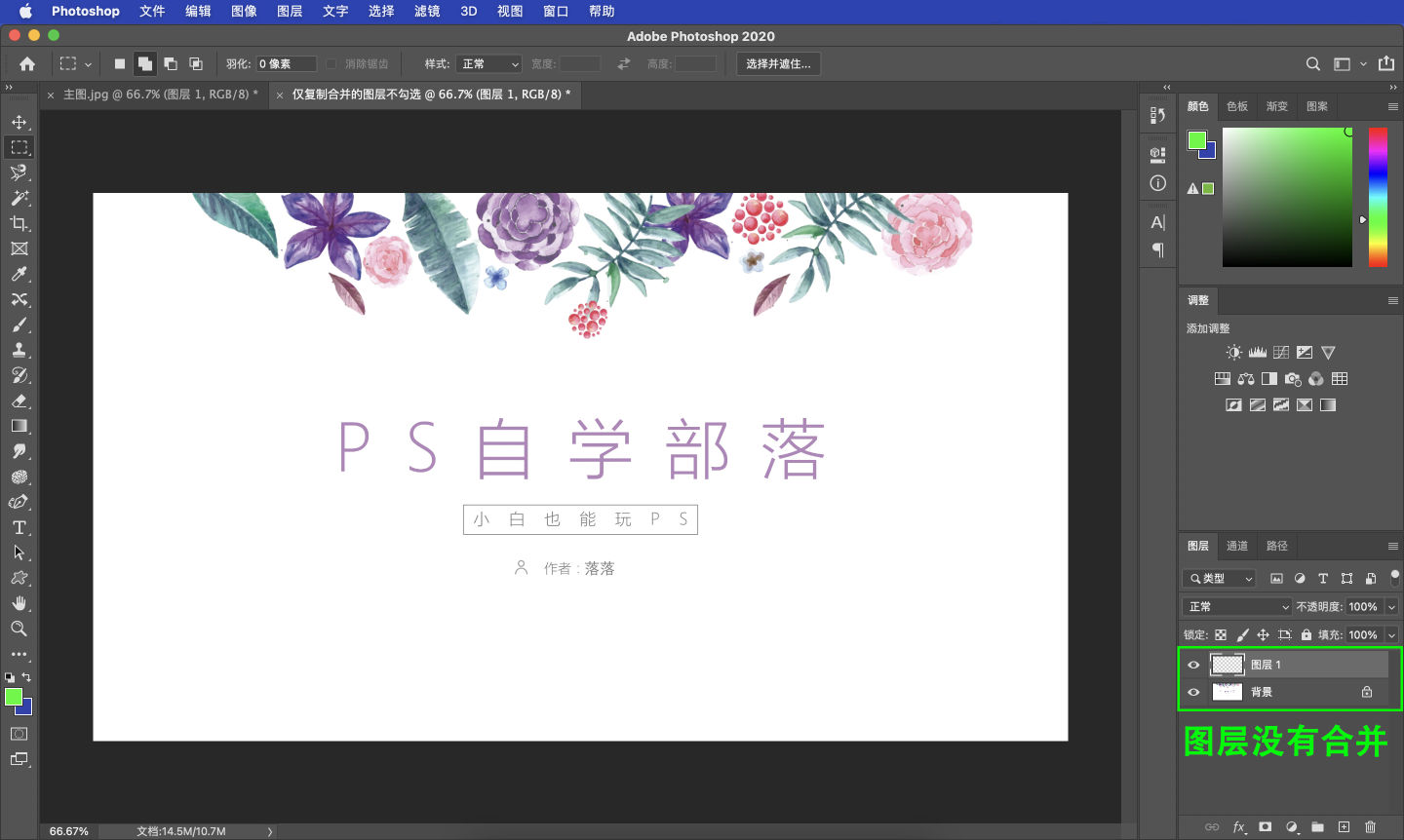Open the 样式 dropdown in the options bar
This screenshot has height=840, width=1404.
[487, 63]
